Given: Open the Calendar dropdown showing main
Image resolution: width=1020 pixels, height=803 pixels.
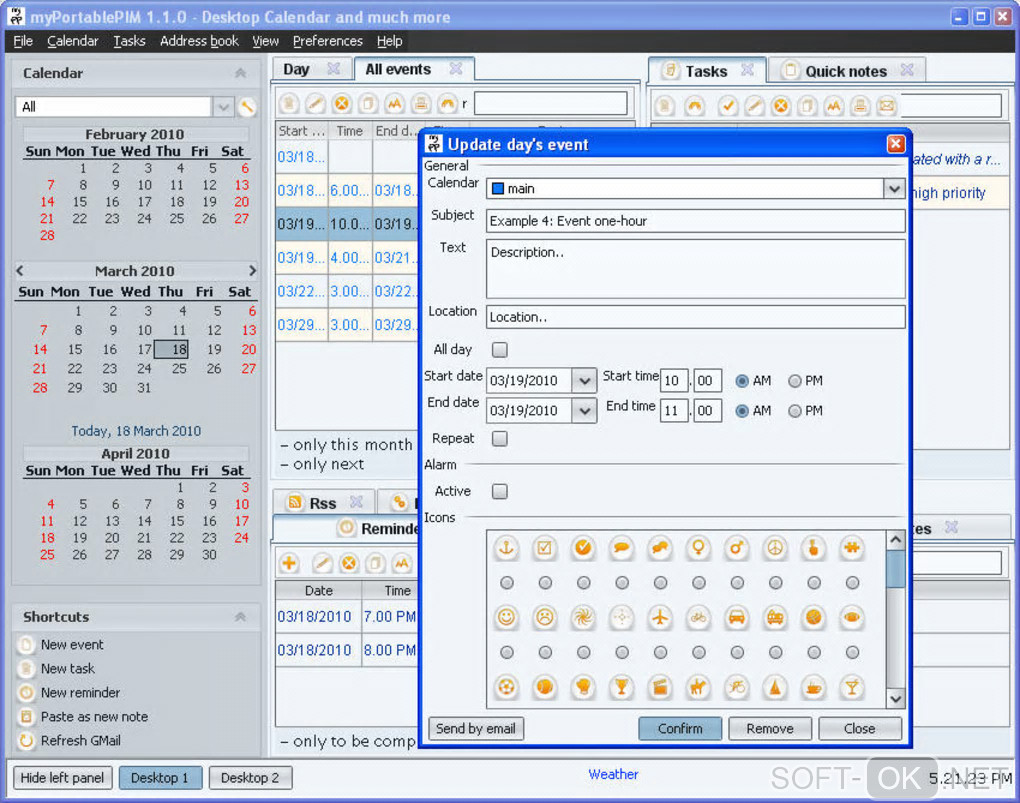Looking at the screenshot, I should 893,189.
